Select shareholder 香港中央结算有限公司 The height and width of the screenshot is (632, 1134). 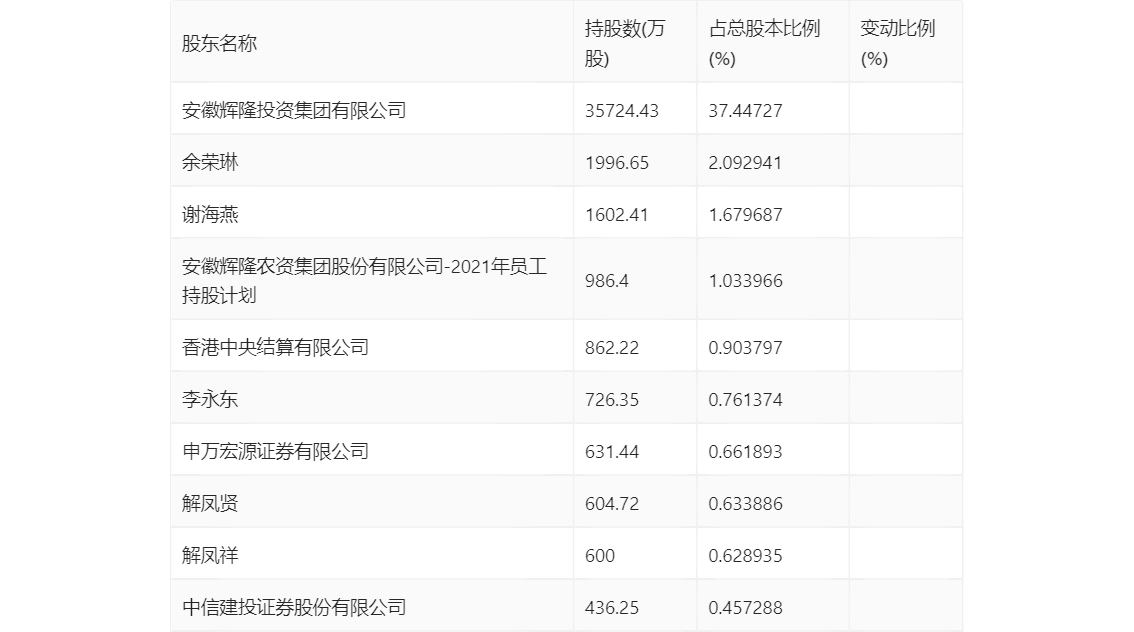point(275,348)
